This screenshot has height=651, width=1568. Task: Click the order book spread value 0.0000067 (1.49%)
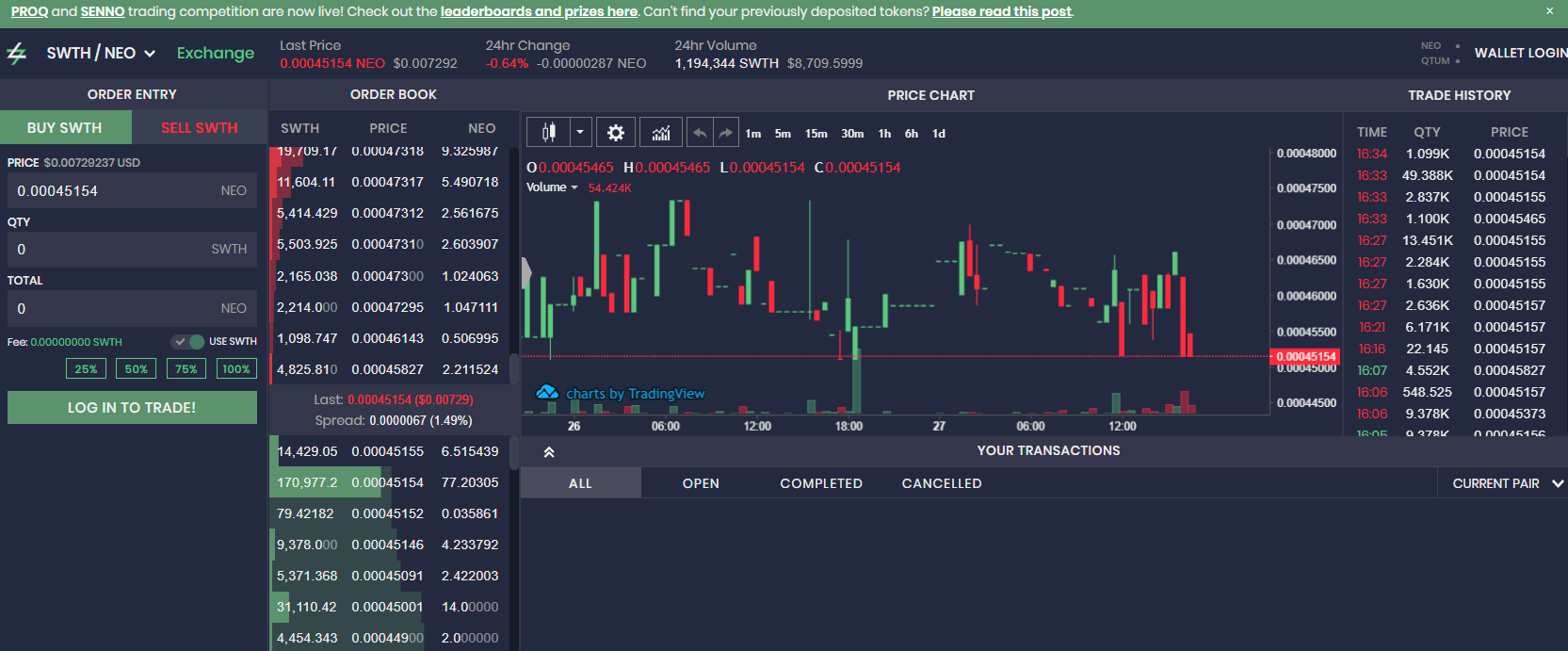(421, 420)
